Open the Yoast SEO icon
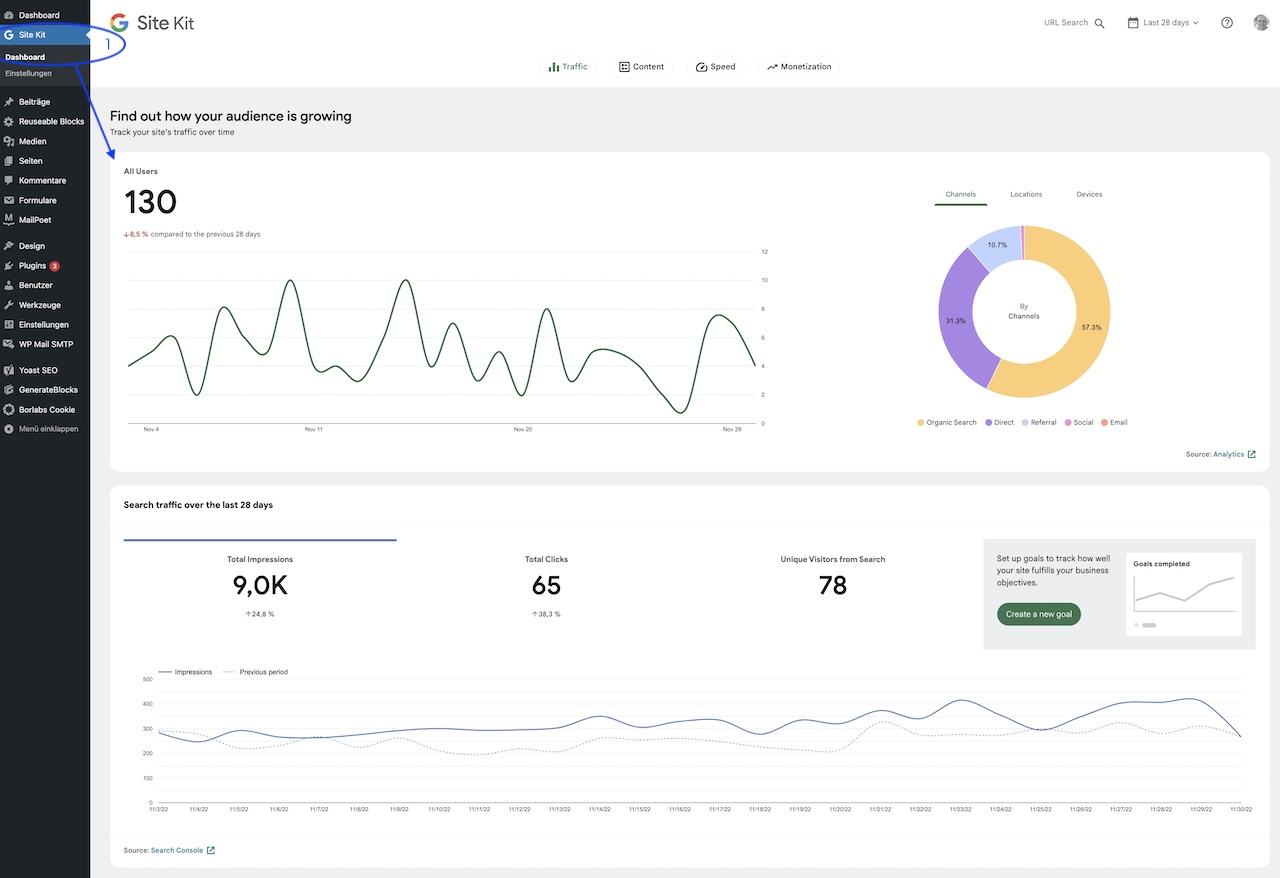The width and height of the screenshot is (1280, 878). [9, 371]
